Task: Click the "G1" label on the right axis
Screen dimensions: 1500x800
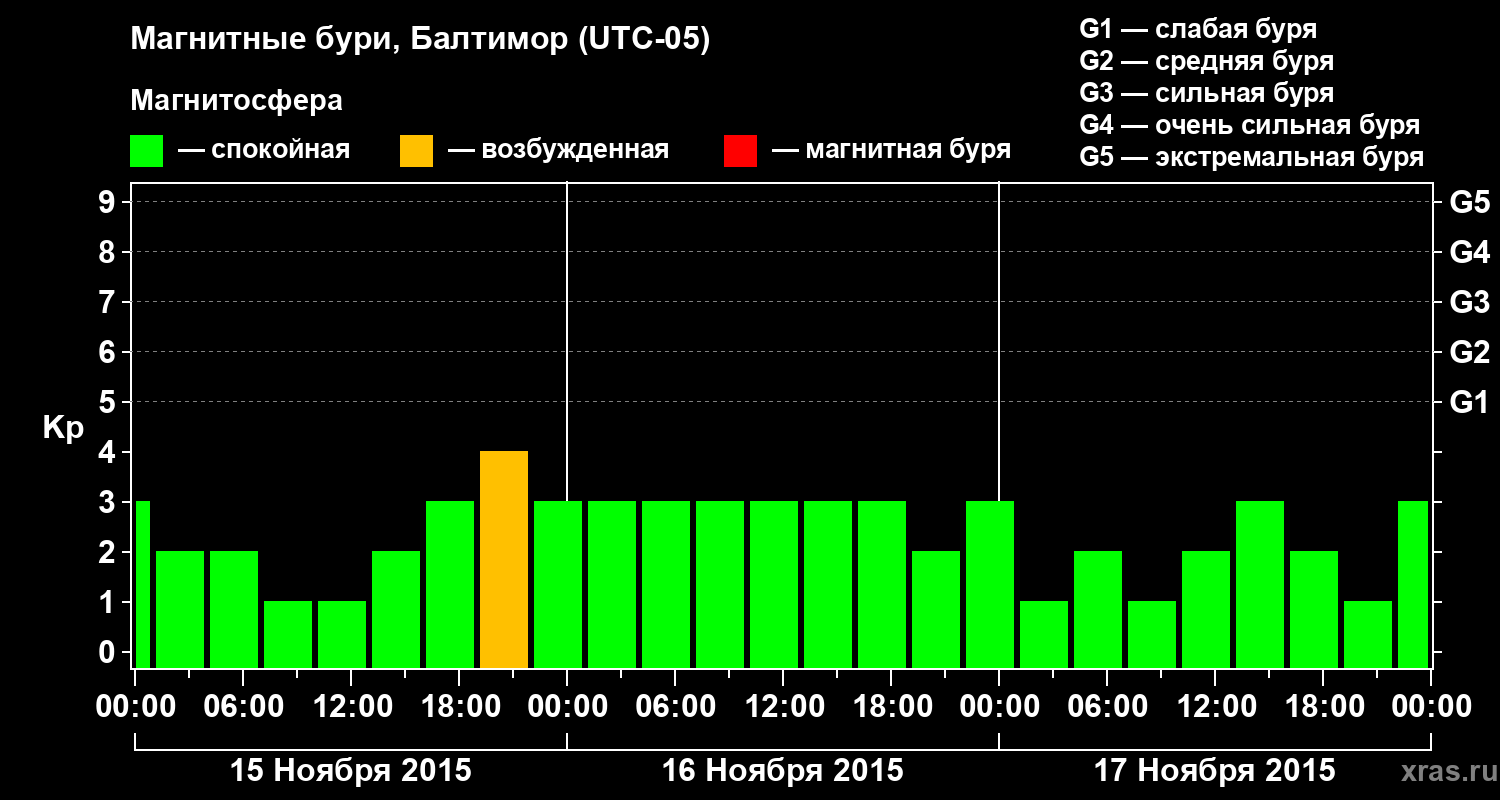Action: coord(1469,402)
